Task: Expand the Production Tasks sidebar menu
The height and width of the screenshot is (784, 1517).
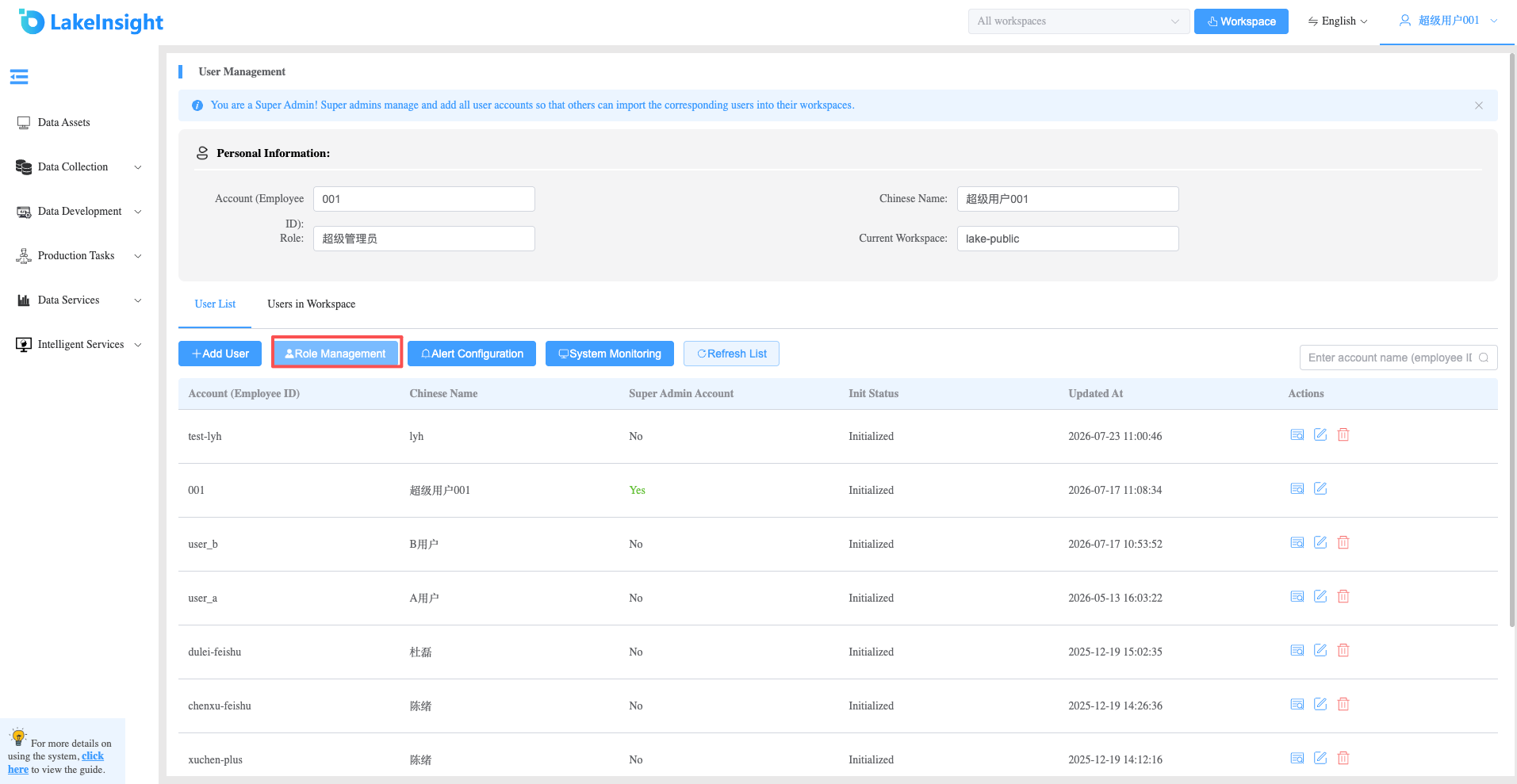Action: 79,255
